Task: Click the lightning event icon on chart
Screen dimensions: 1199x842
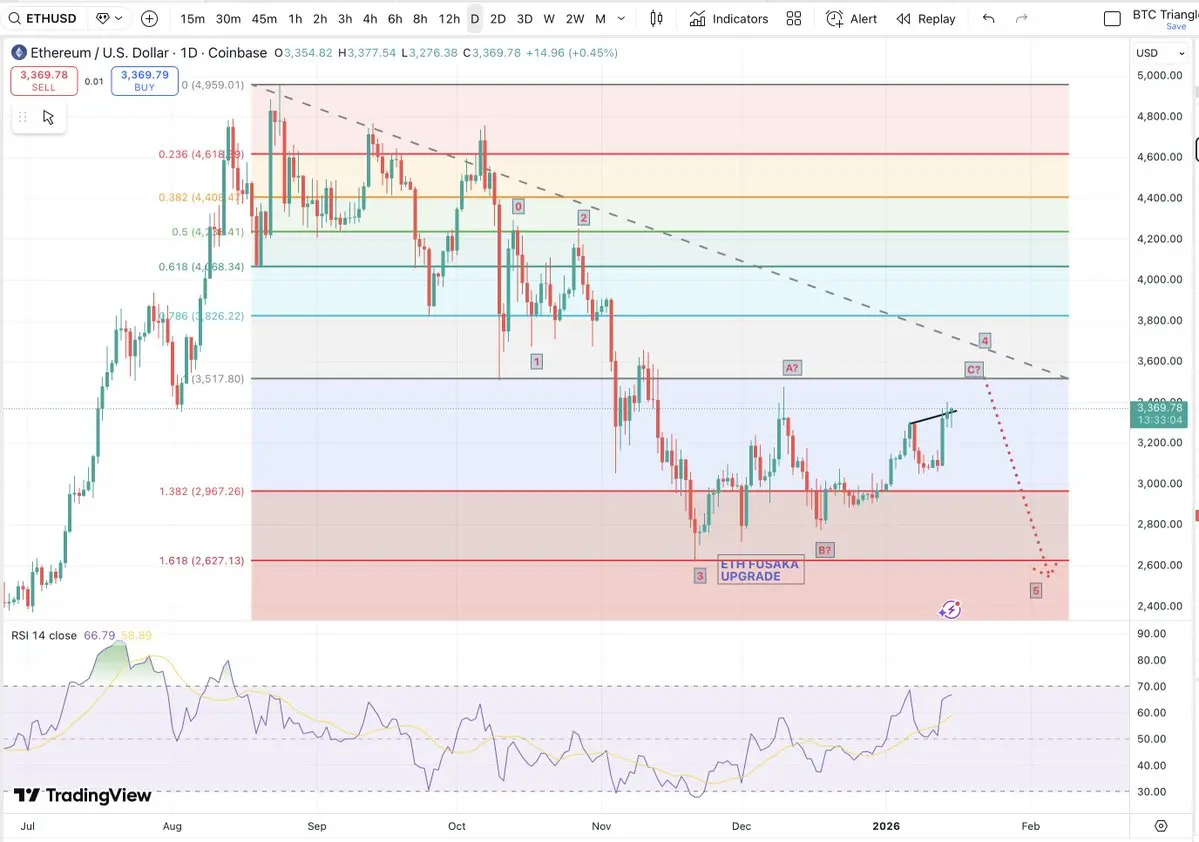Action: (x=950, y=610)
